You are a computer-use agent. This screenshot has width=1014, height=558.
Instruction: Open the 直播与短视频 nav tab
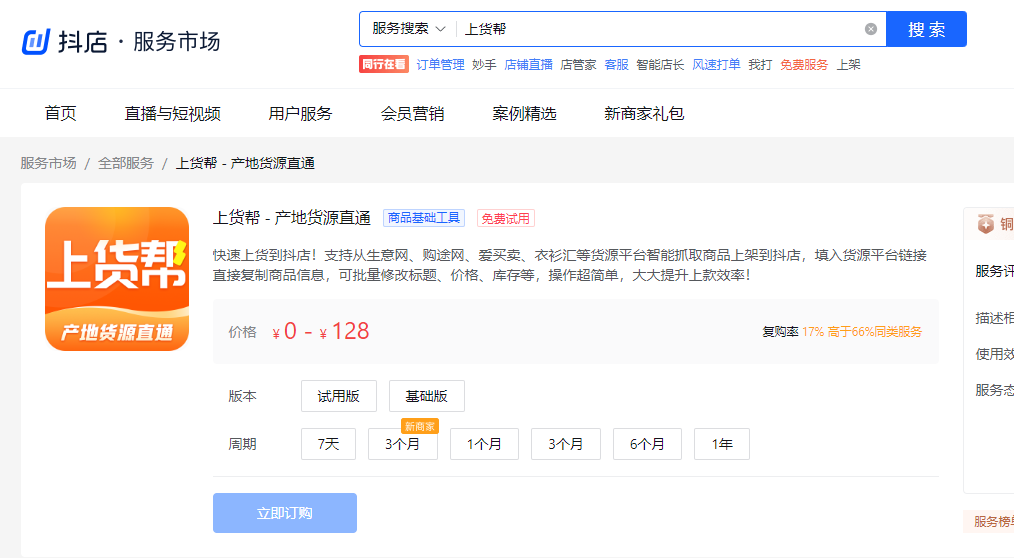pos(172,114)
